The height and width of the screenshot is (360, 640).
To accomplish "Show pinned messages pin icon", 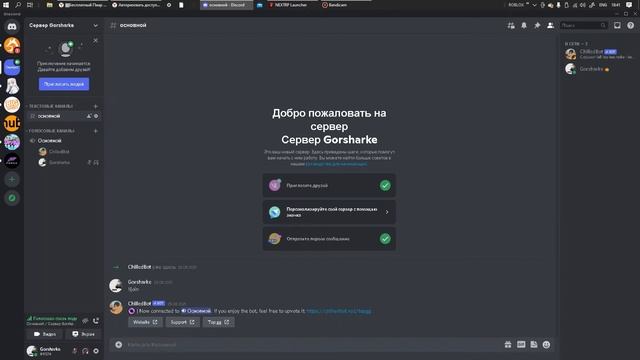I will tap(537, 25).
